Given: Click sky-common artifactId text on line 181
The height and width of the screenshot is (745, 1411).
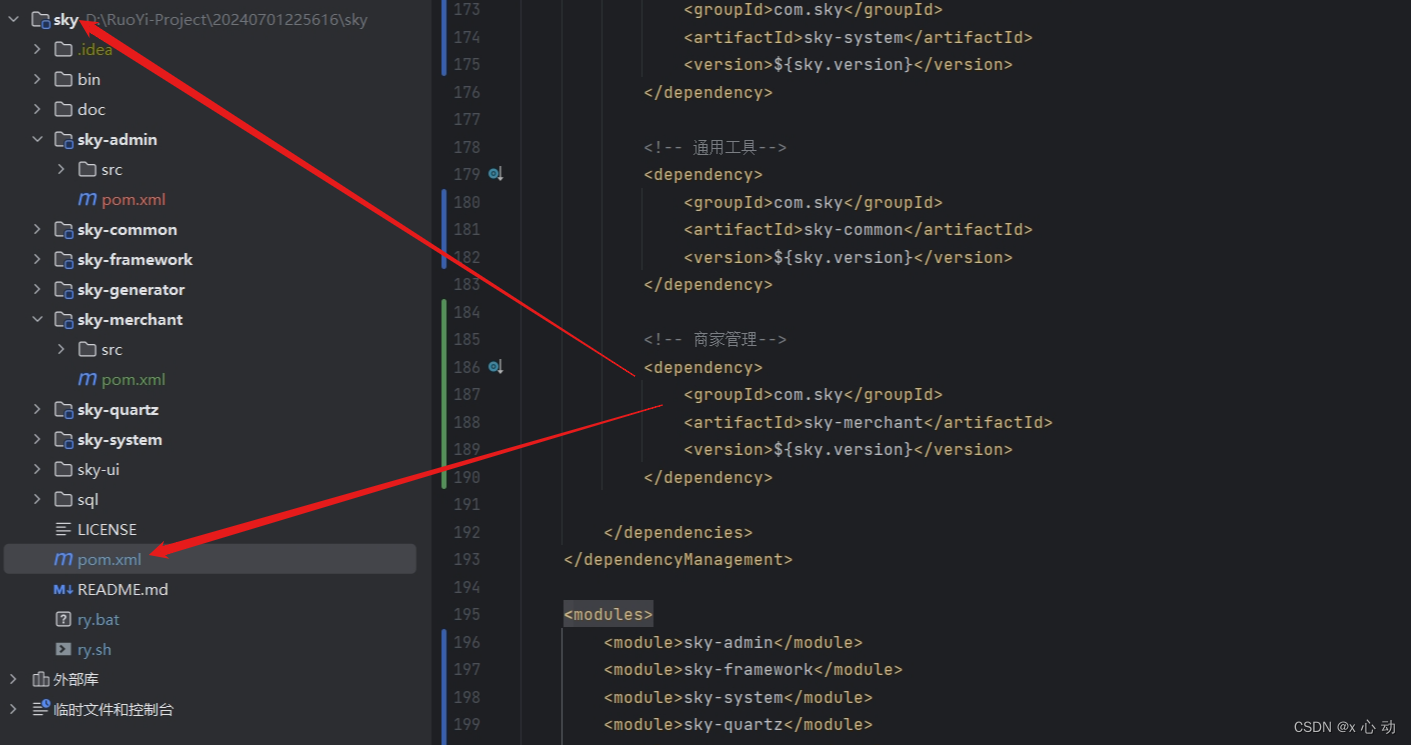Looking at the screenshot, I should click(x=853, y=230).
